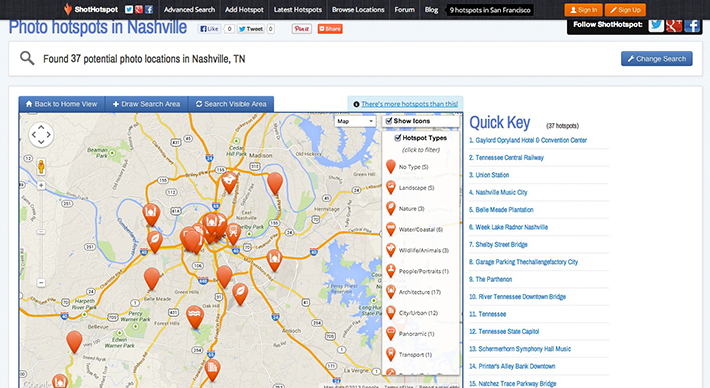Toggle the Hotspot Types checkbox
The width and height of the screenshot is (710, 388).
tap(398, 138)
